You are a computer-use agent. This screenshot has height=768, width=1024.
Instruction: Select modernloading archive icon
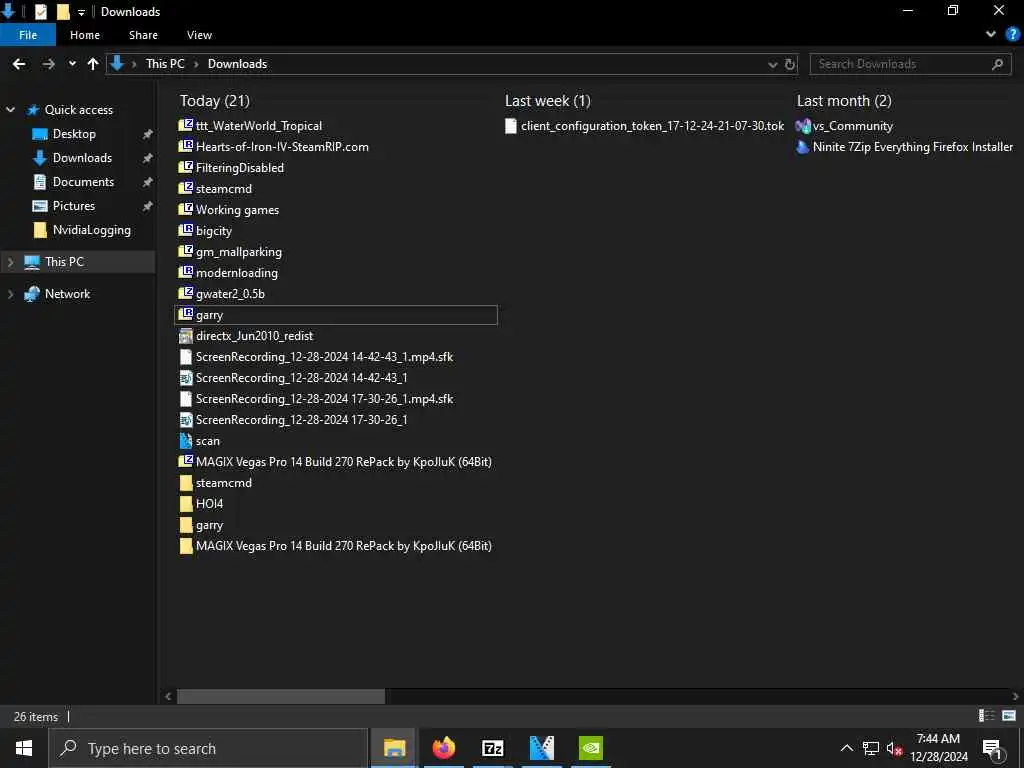point(185,272)
